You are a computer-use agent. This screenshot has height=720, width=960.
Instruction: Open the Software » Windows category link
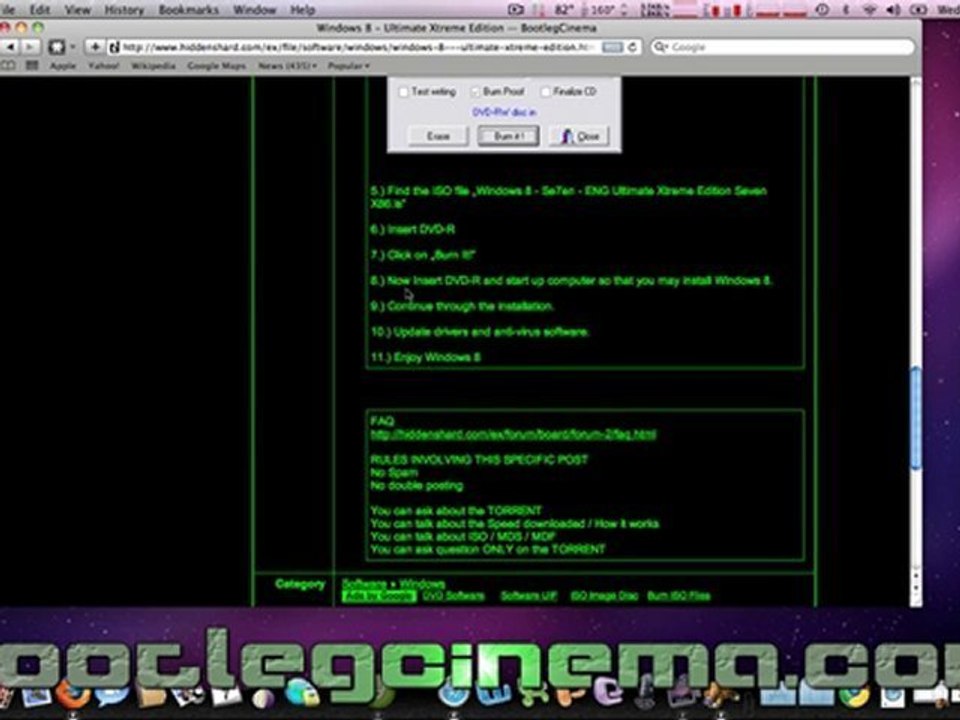(x=393, y=583)
